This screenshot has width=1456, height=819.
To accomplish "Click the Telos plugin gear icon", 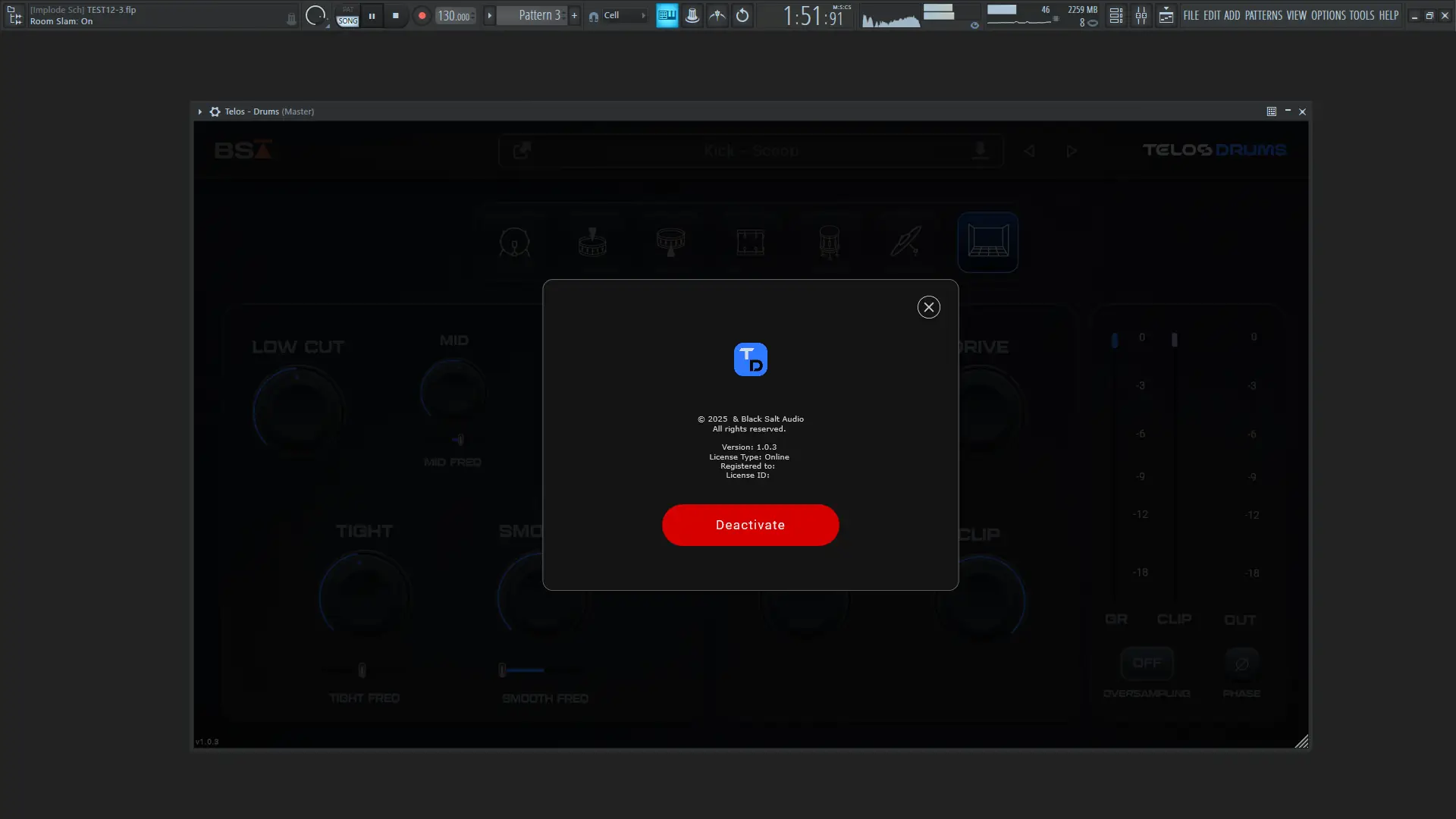I will pyautogui.click(x=215, y=111).
